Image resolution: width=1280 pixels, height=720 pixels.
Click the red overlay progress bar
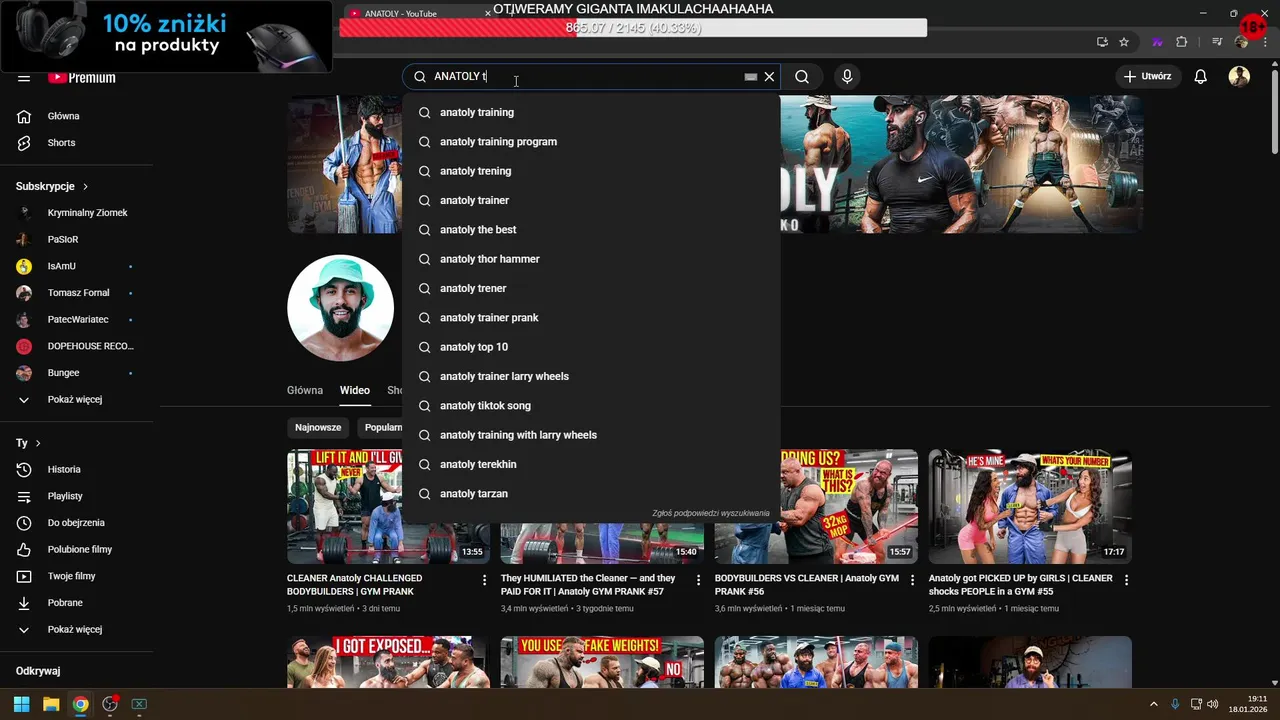633,28
